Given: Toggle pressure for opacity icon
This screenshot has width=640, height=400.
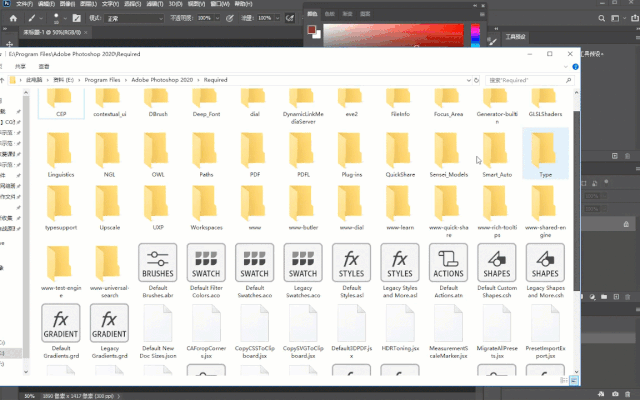Looking at the screenshot, I should [230, 18].
